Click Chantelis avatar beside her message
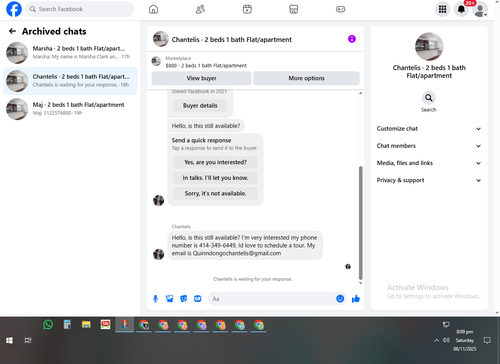Screen dimensions: 500x364 [158, 254]
